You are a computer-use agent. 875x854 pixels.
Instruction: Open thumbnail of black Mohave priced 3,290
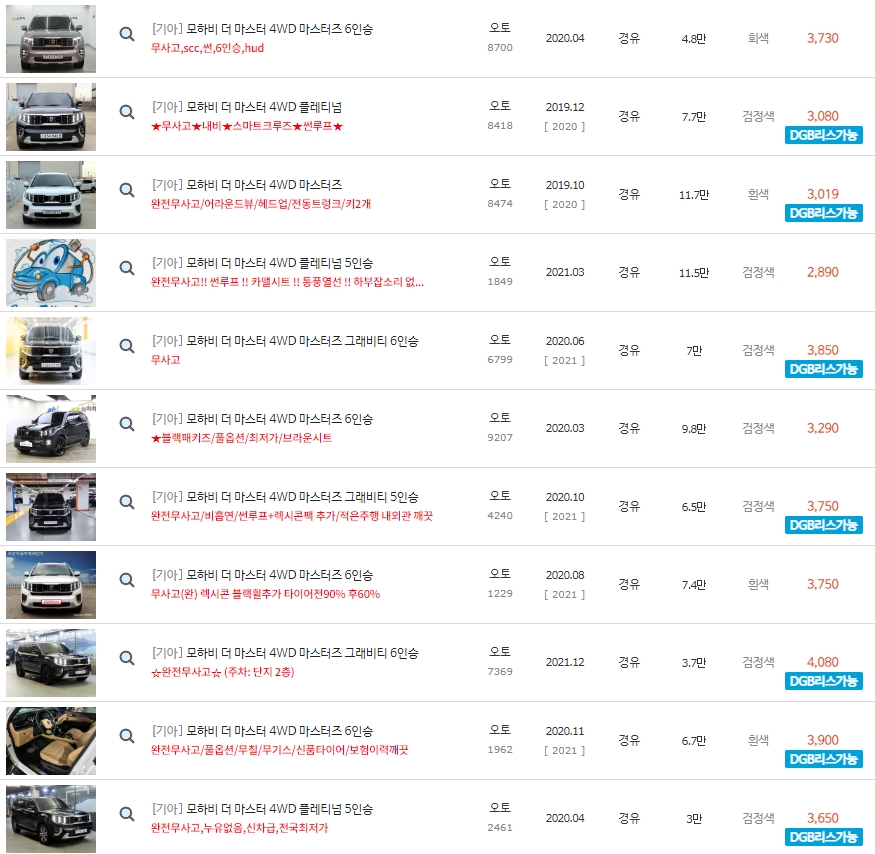click(51, 429)
